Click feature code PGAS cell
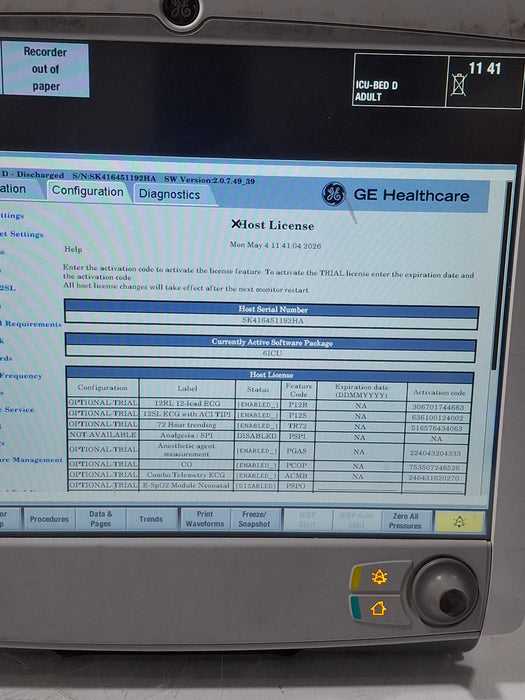This screenshot has height=700, width=525. pyautogui.click(x=297, y=451)
